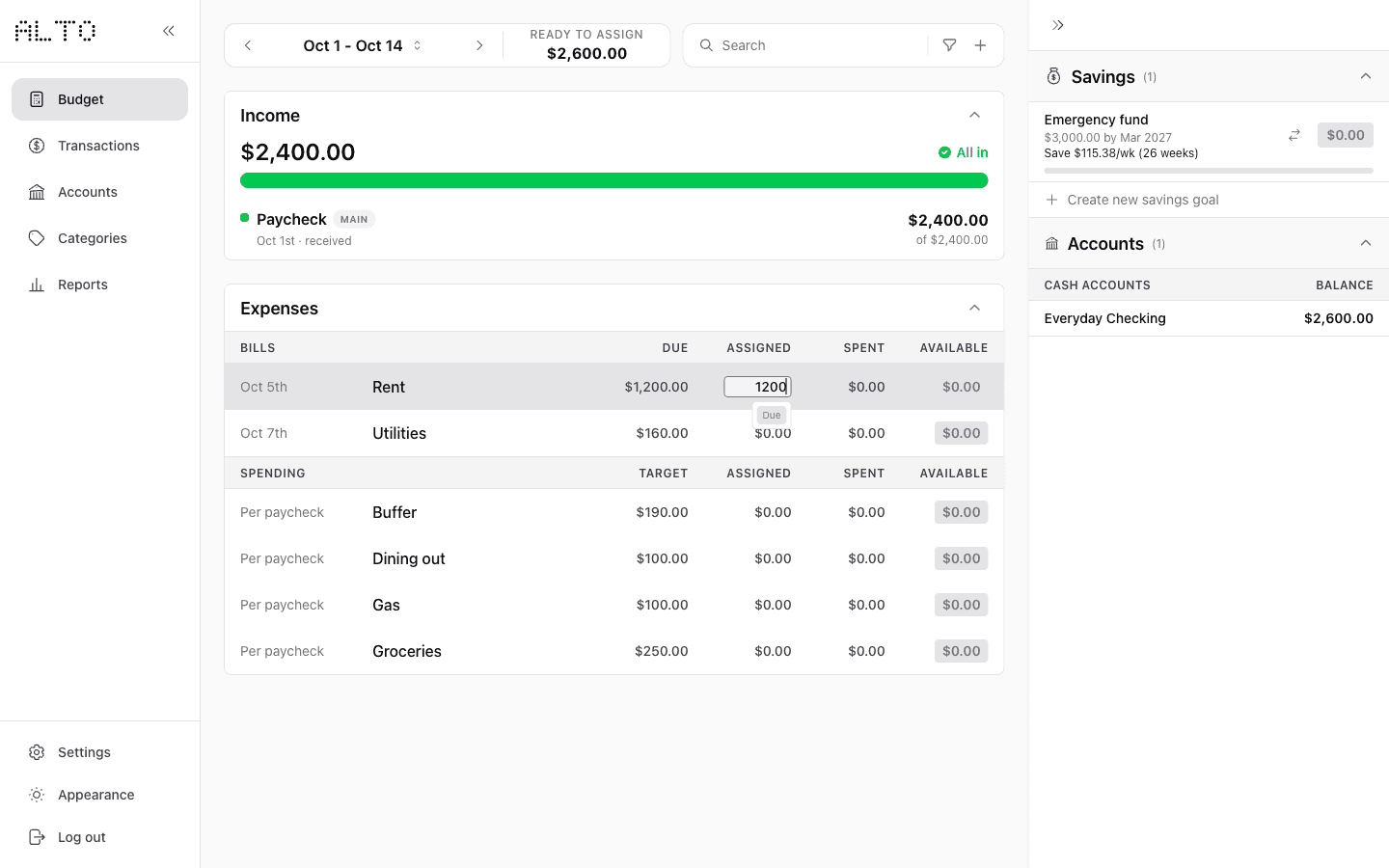The image size is (1389, 868).
Task: Open the Budget page
Action: click(x=99, y=99)
